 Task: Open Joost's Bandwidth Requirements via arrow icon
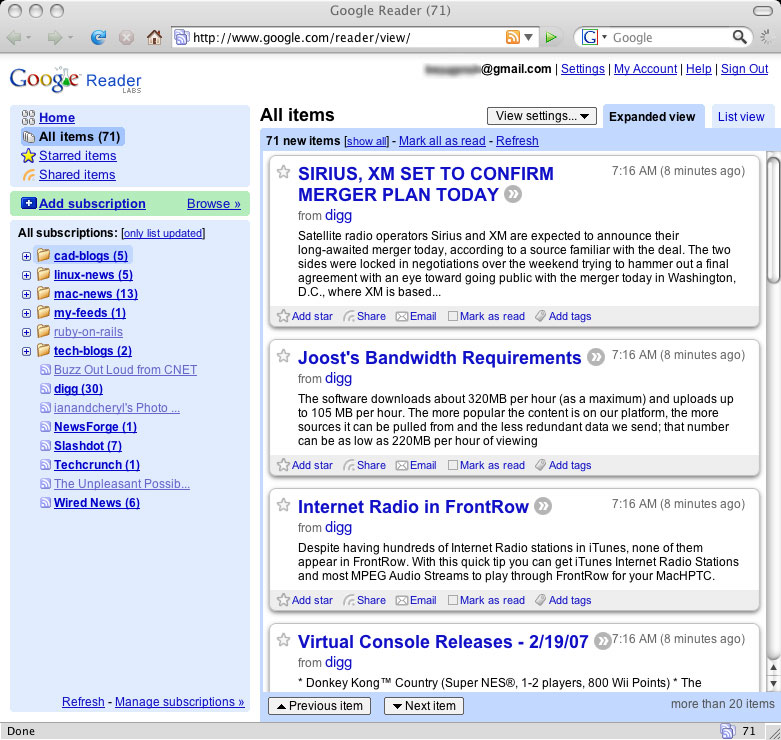[596, 358]
